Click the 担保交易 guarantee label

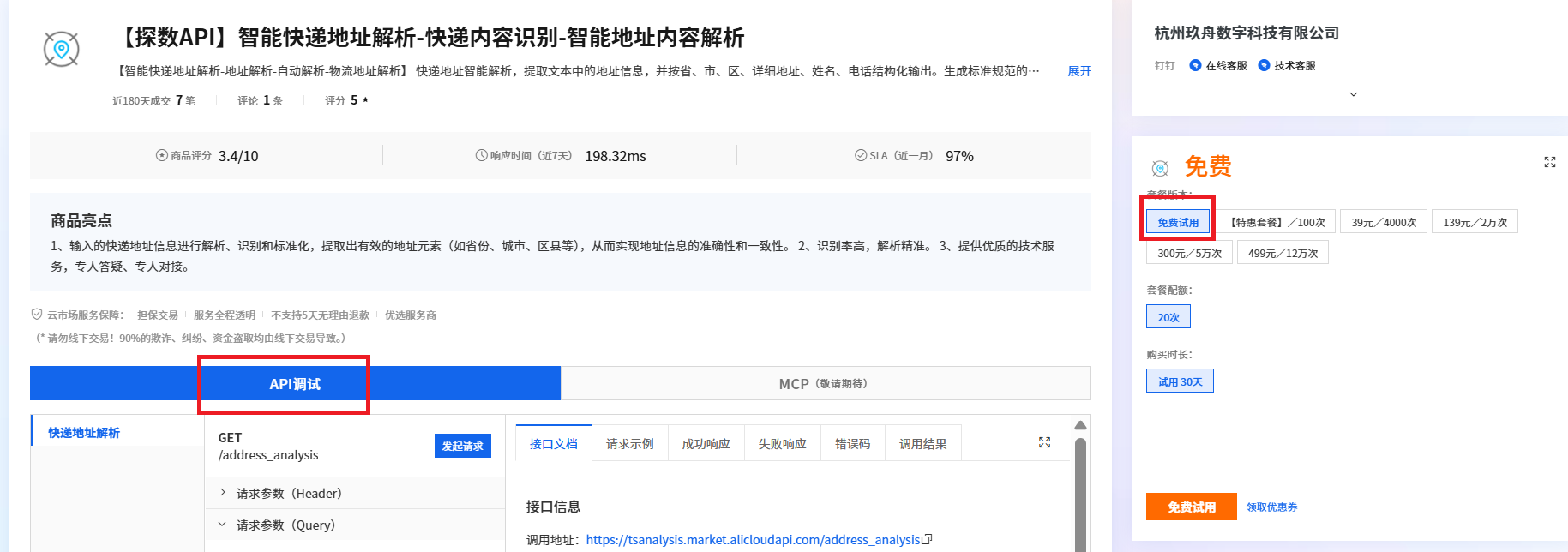[x=158, y=315]
